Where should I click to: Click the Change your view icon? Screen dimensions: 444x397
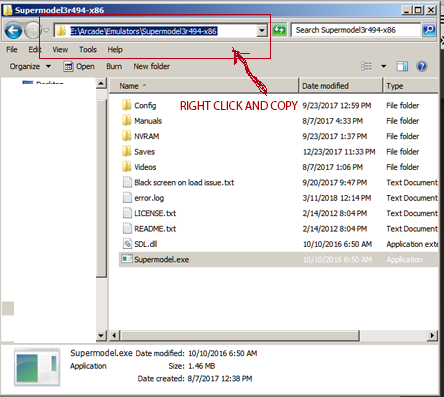click(366, 66)
